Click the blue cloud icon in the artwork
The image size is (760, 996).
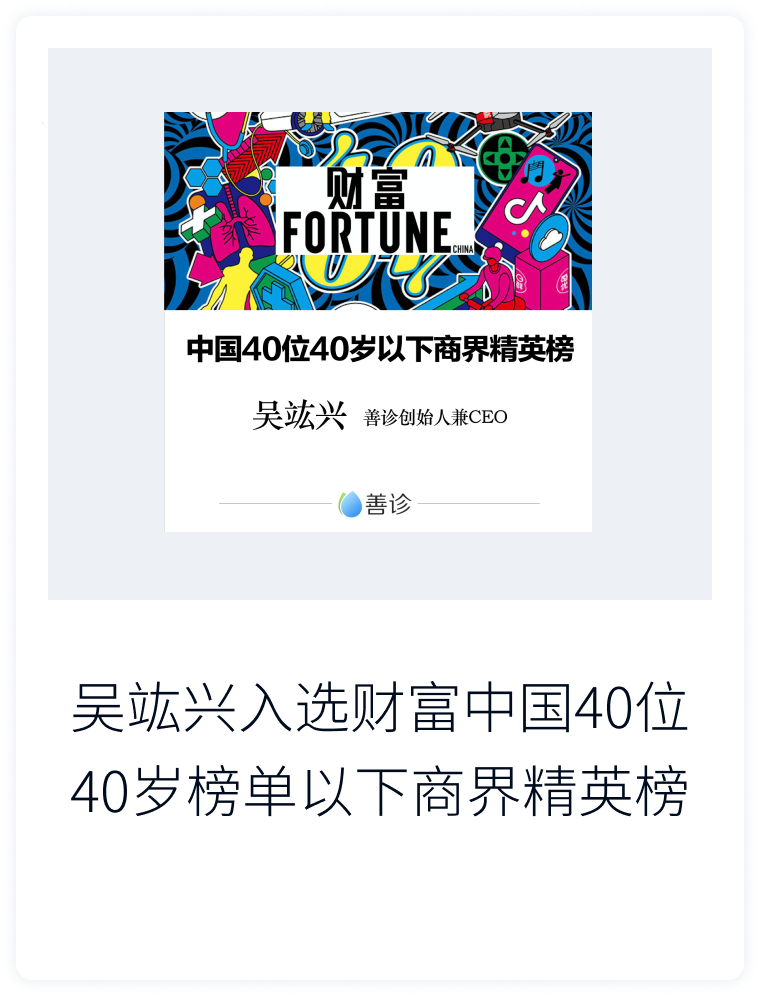[x=551, y=237]
